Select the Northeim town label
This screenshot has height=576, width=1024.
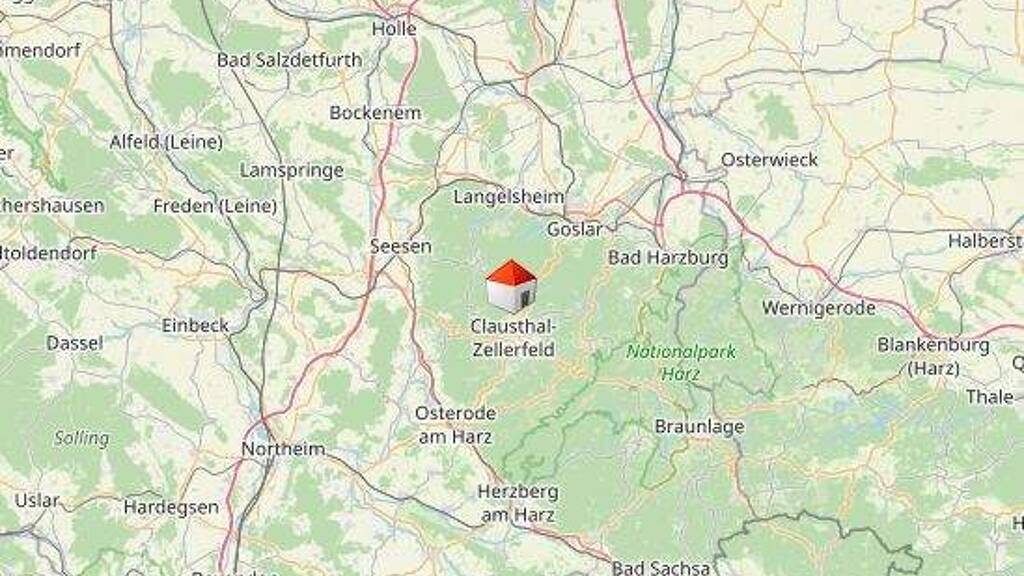click(283, 449)
